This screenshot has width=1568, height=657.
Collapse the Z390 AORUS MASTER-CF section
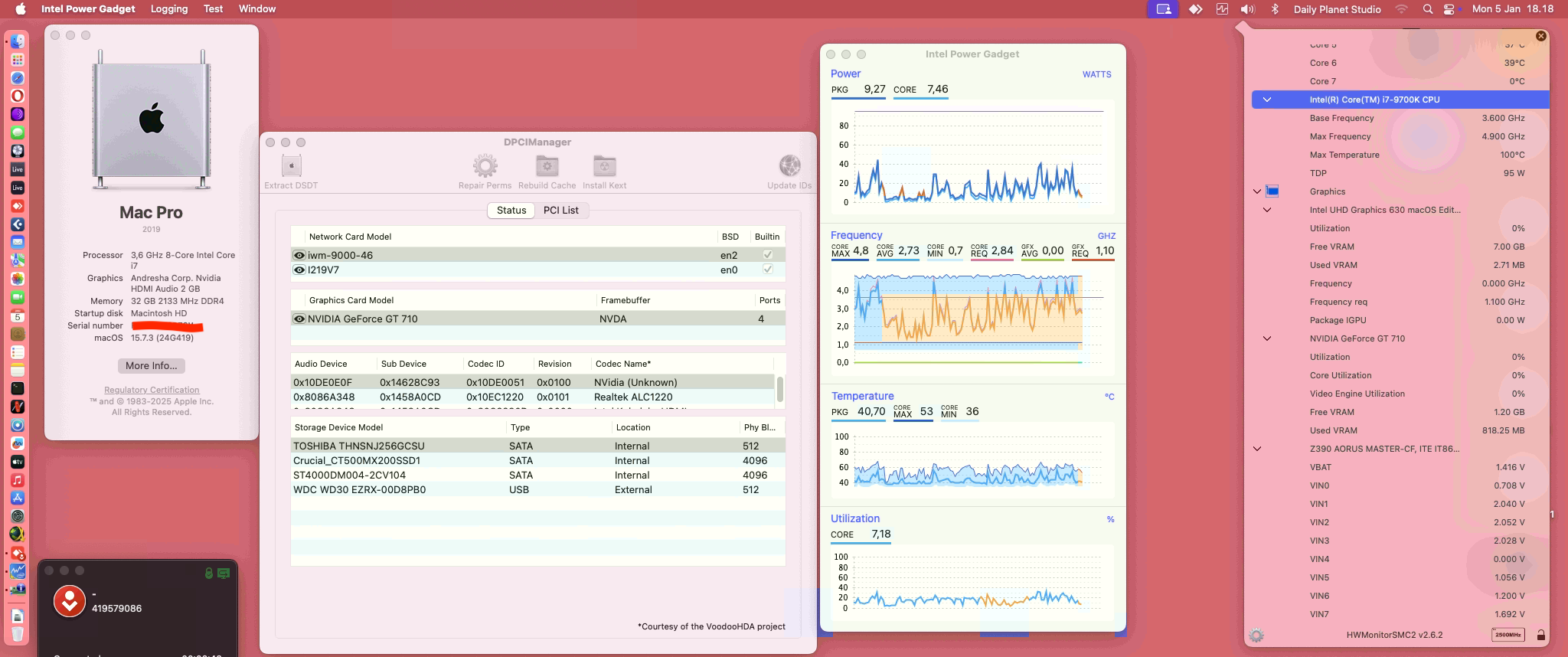(1256, 449)
